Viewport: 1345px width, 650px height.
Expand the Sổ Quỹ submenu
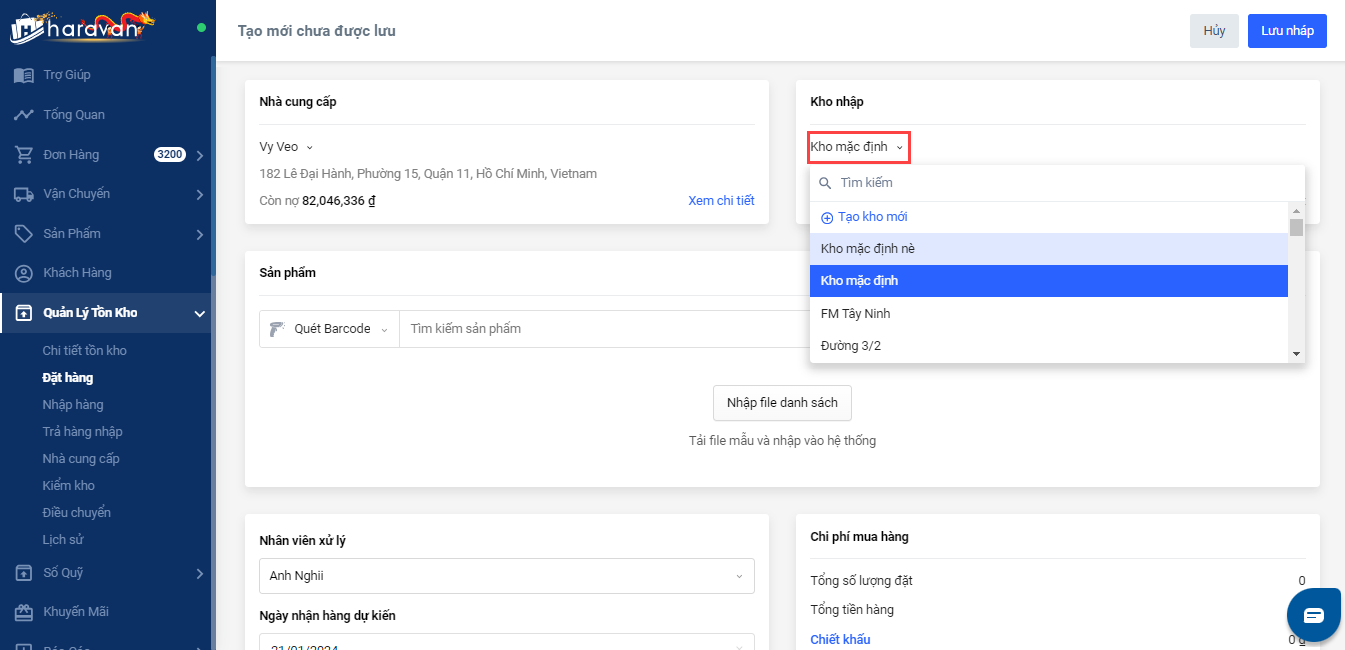[199, 574]
